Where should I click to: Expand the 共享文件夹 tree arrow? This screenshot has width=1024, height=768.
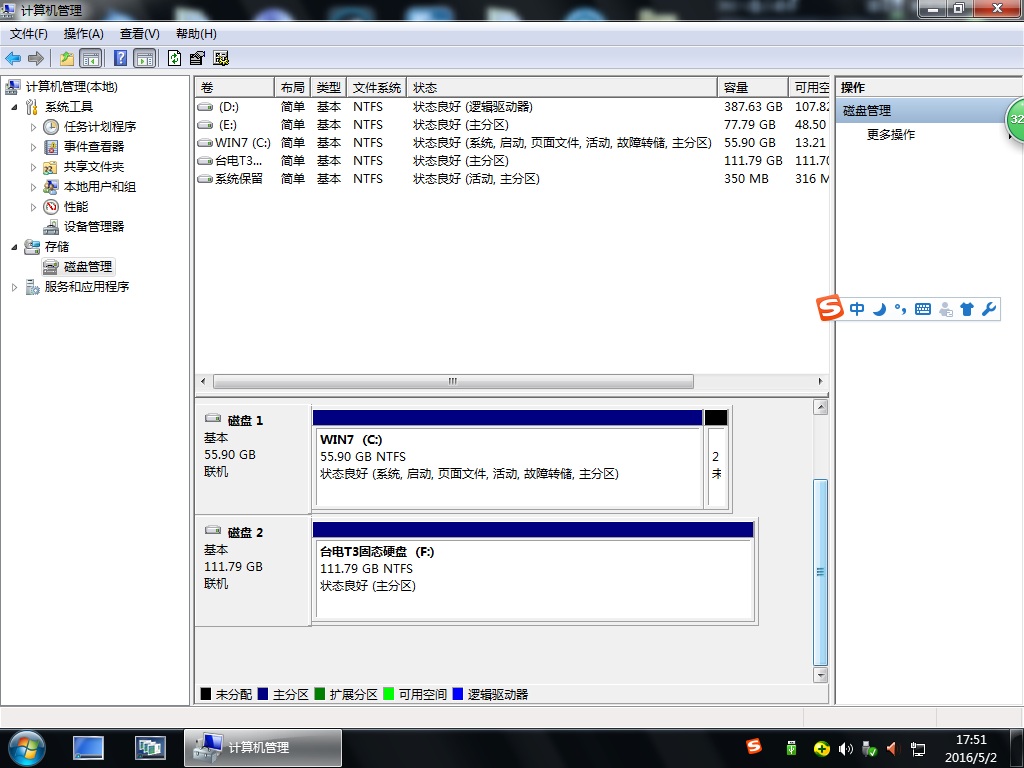pos(33,167)
